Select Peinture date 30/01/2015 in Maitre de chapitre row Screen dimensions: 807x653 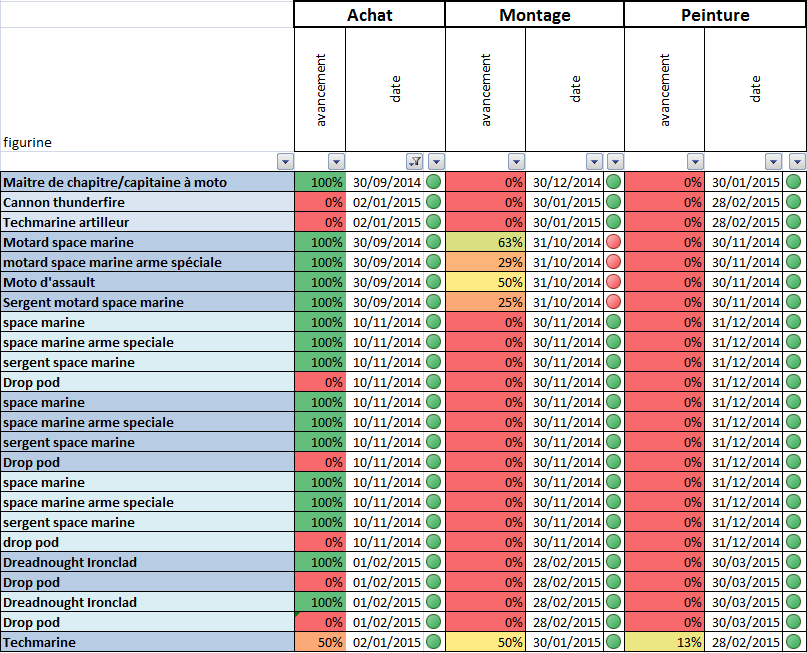[744, 182]
